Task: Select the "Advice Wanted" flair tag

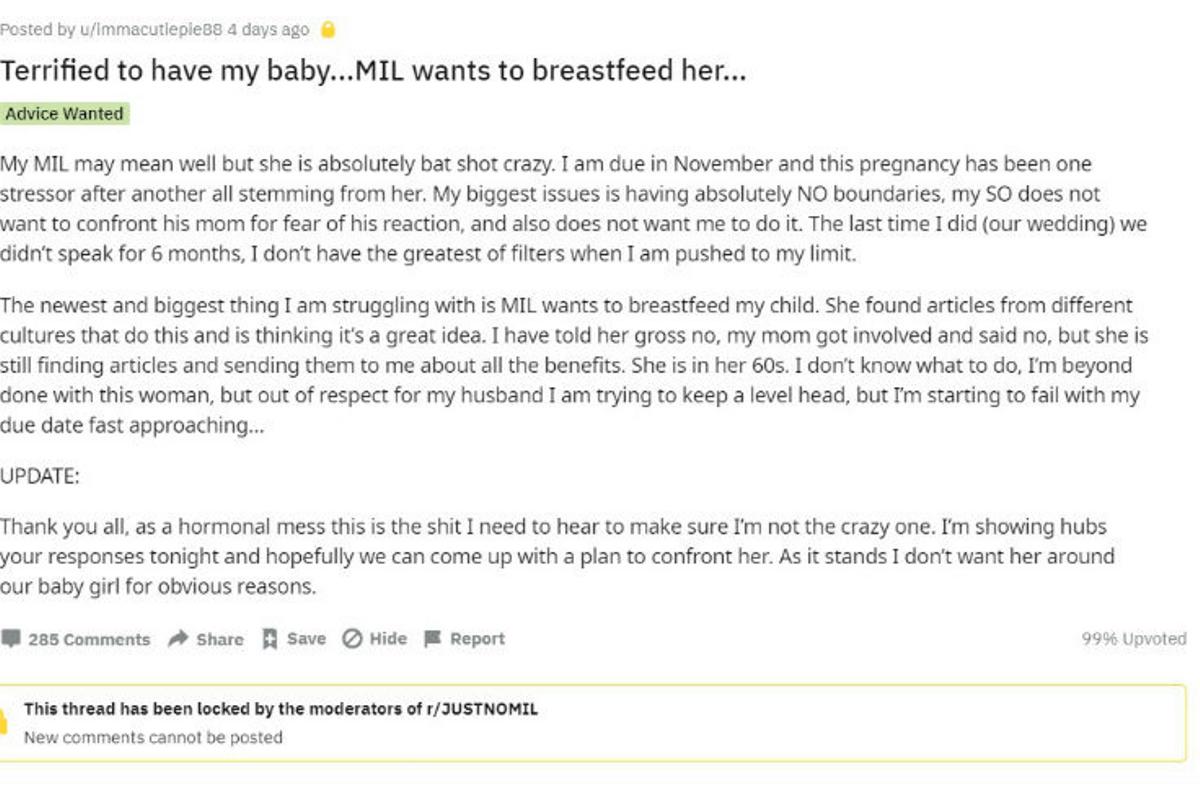Action: pos(65,114)
